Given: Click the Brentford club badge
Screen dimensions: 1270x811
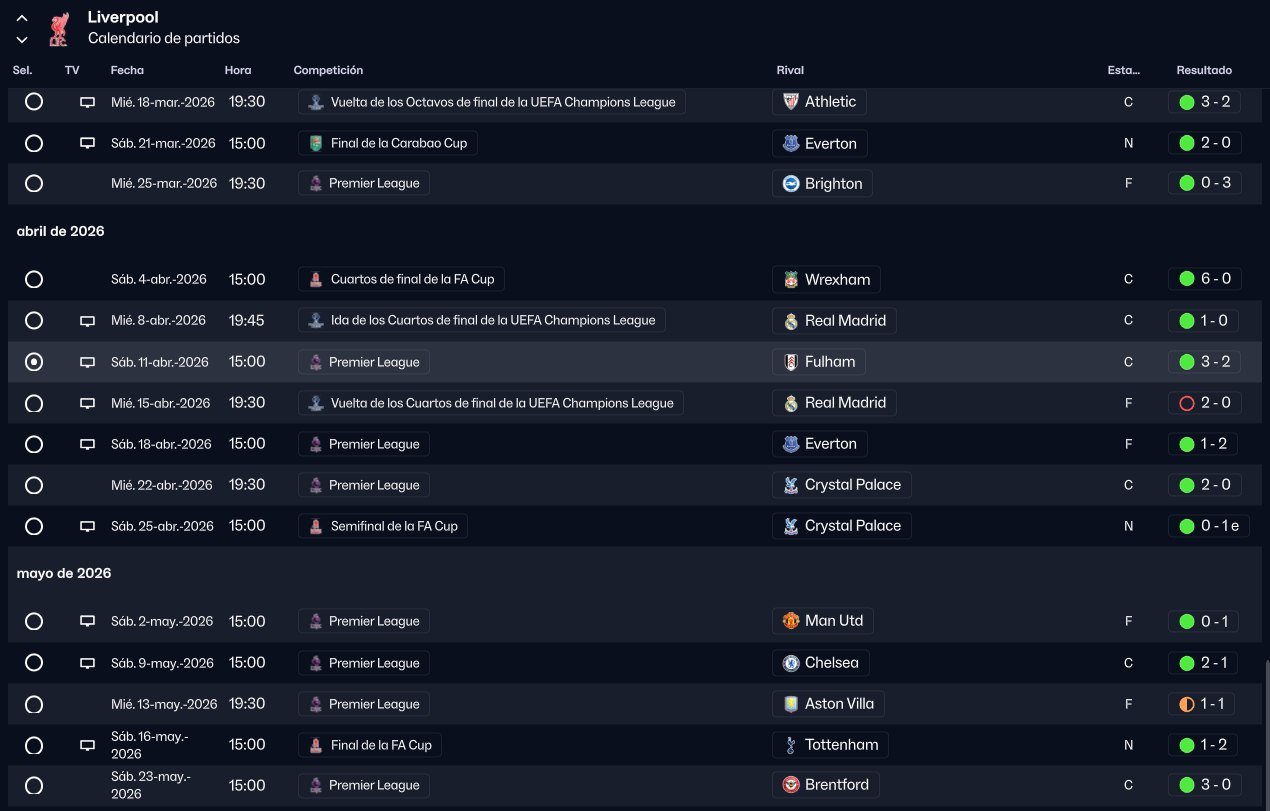Looking at the screenshot, I should click(x=791, y=785).
